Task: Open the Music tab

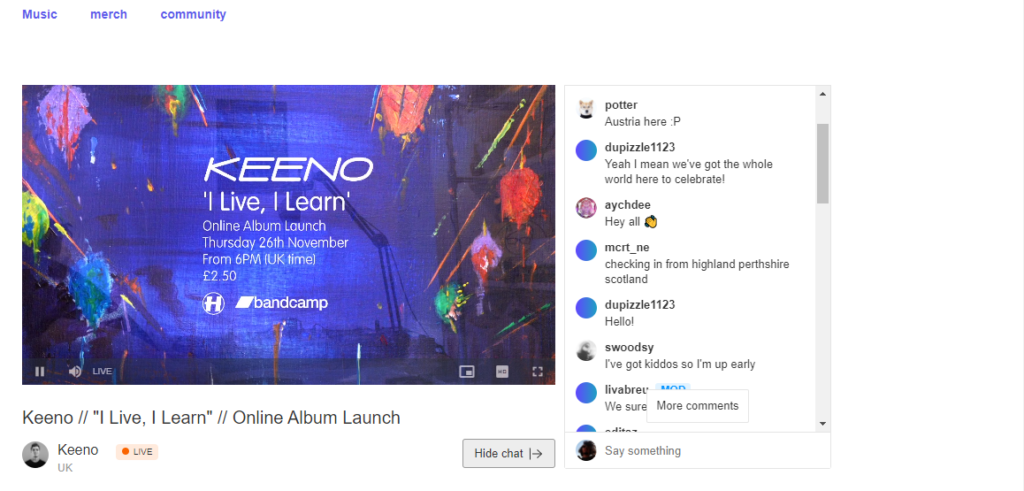Action: pos(40,14)
